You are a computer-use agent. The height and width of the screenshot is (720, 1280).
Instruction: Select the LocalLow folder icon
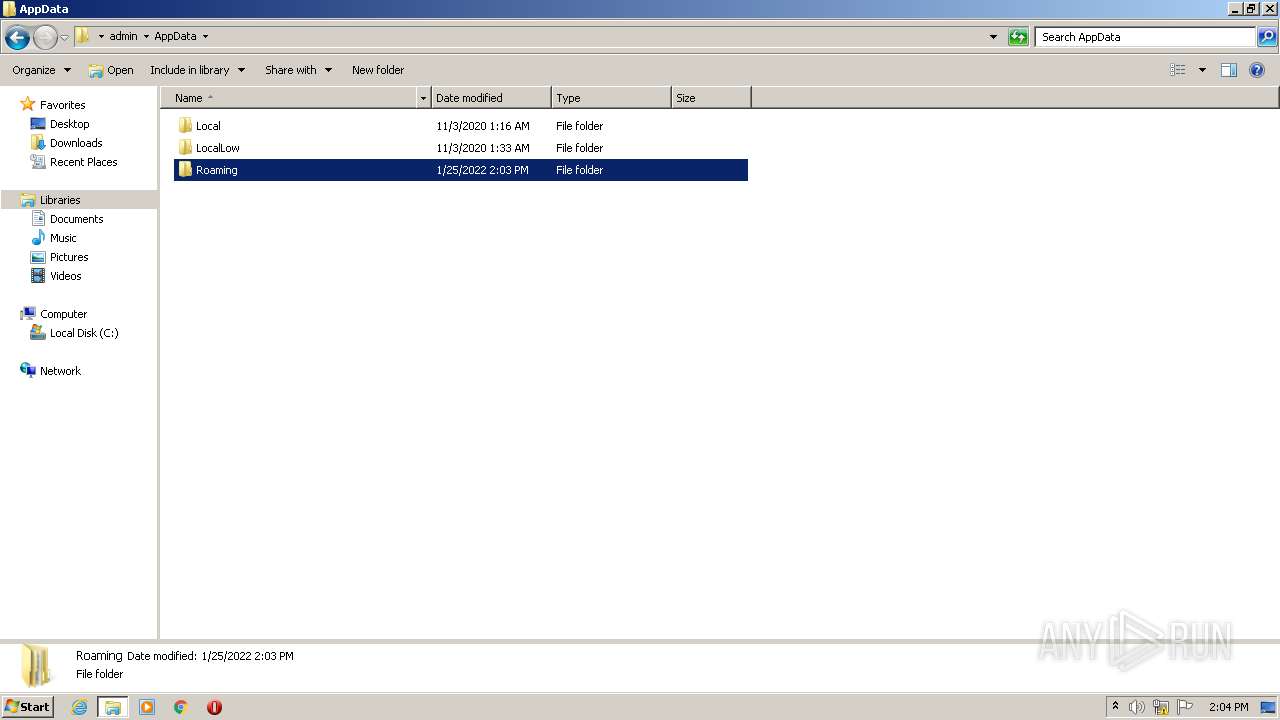185,148
